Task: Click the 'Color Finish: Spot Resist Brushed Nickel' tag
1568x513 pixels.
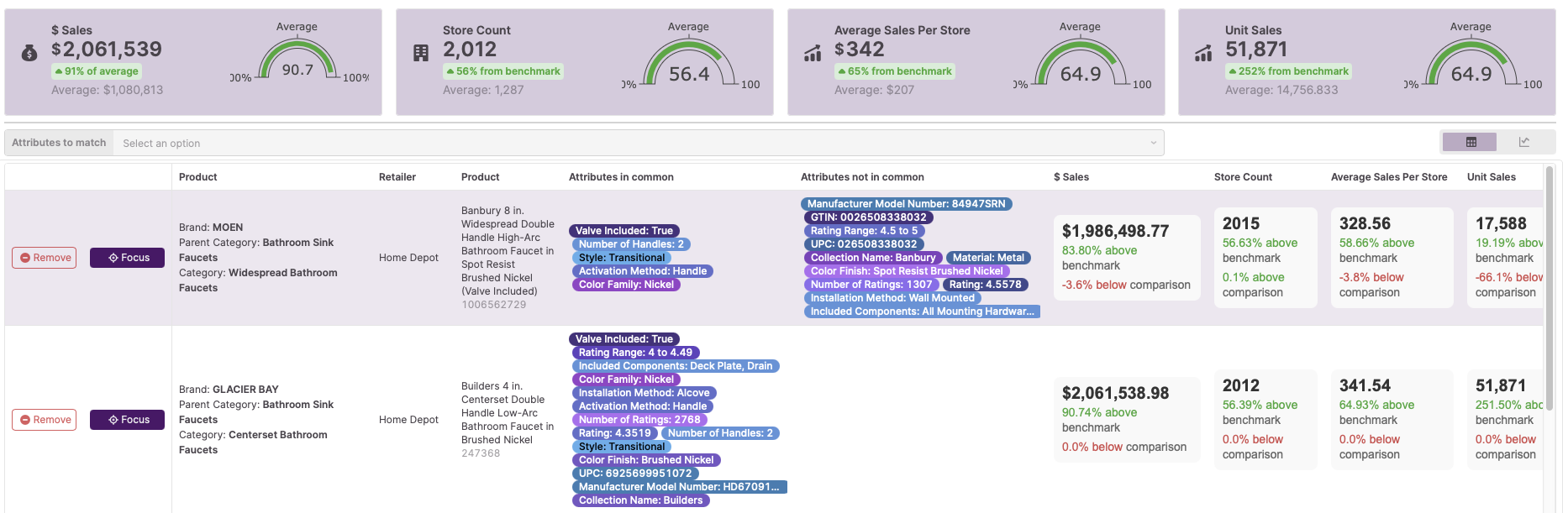Action: coord(906,271)
